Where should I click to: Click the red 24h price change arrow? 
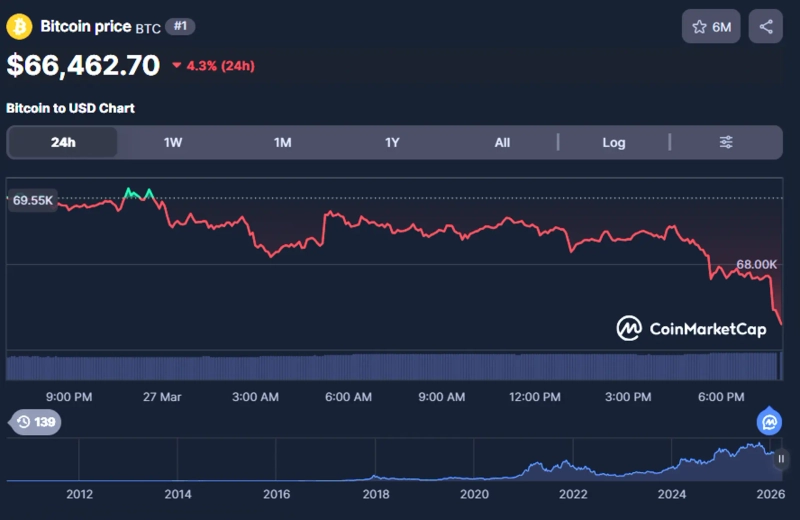point(177,66)
